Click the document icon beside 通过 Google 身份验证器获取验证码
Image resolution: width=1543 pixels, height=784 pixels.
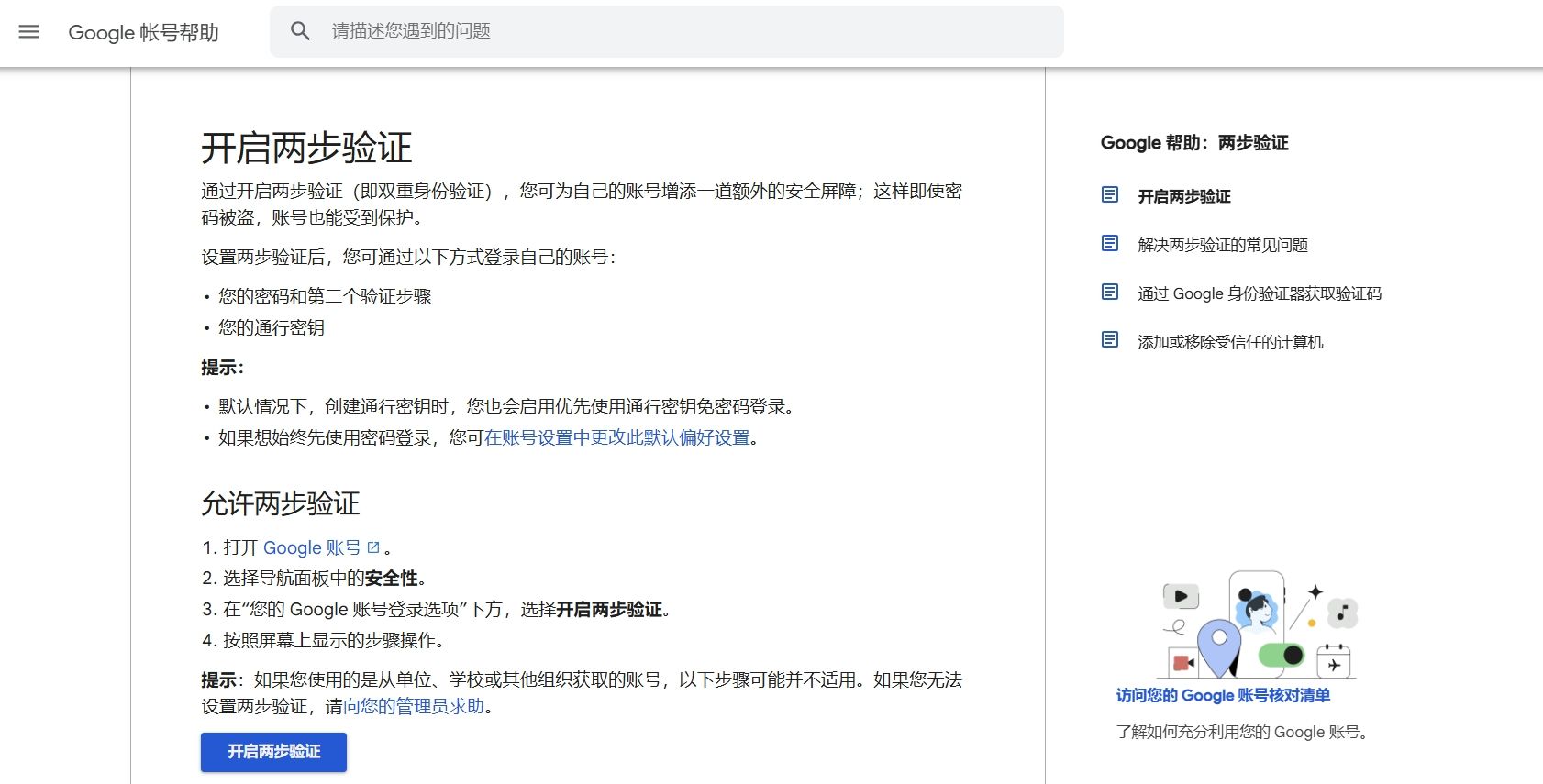click(1110, 293)
